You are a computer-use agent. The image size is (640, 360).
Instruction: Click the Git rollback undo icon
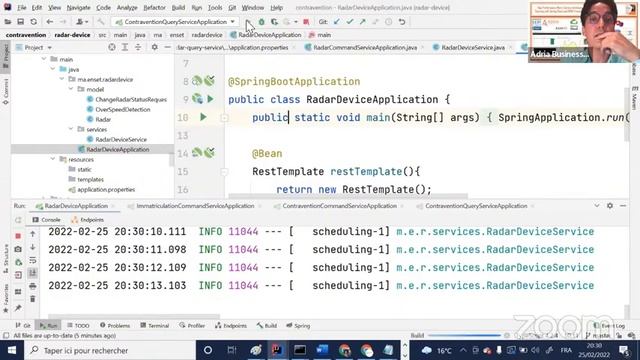(x=402, y=22)
